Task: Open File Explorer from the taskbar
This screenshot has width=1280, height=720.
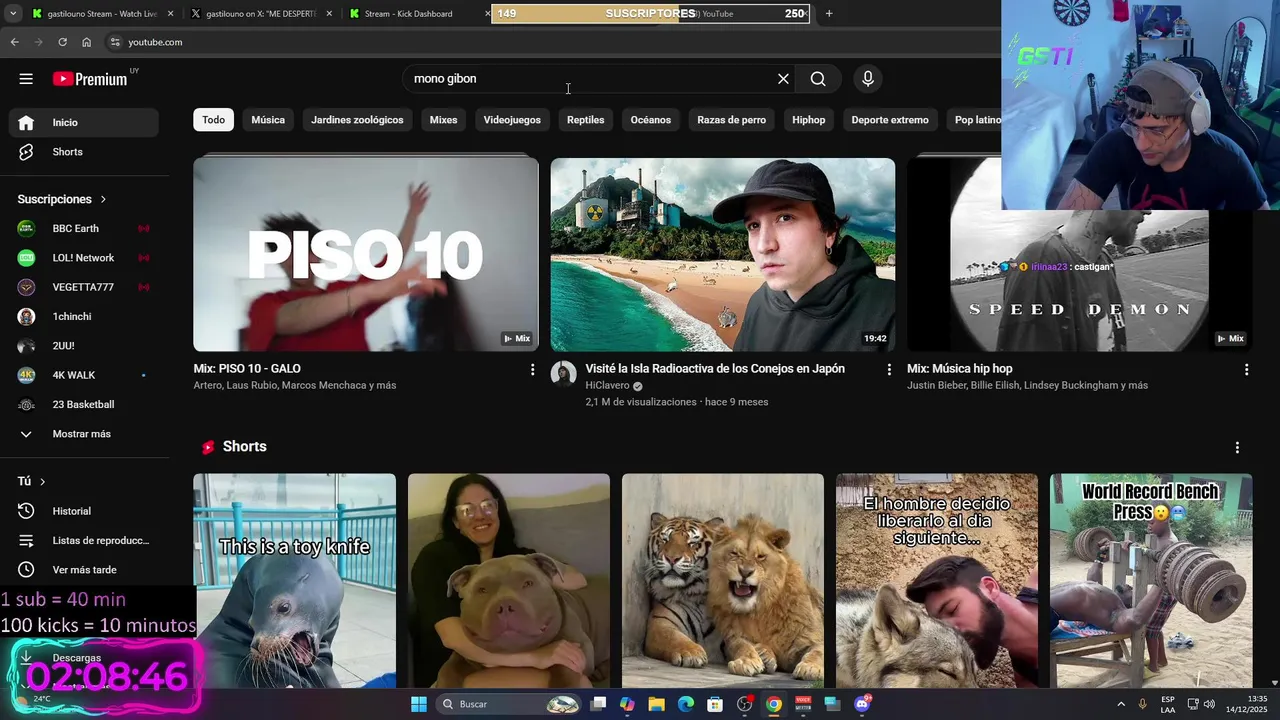Action: tap(656, 704)
